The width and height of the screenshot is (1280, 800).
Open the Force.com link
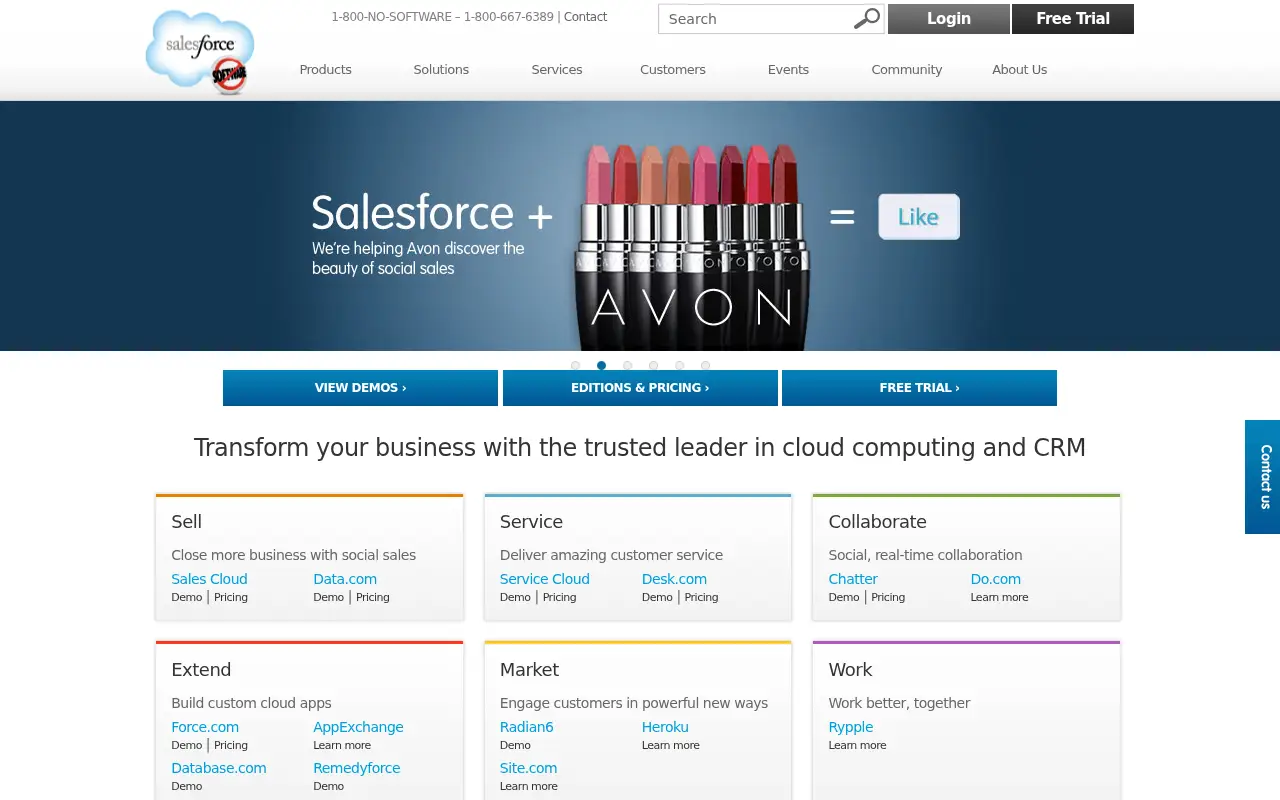coord(205,727)
